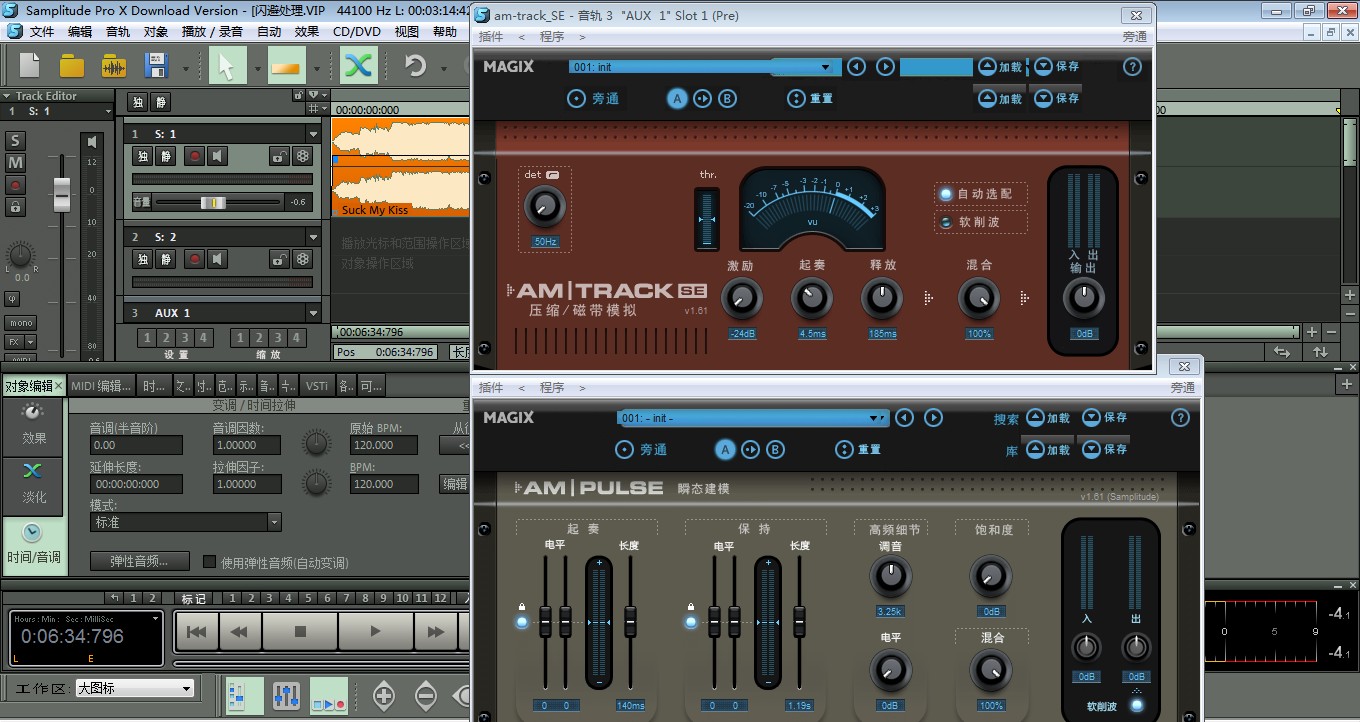
Task: Open the 效果 effects panel icon
Action: pos(34,424)
